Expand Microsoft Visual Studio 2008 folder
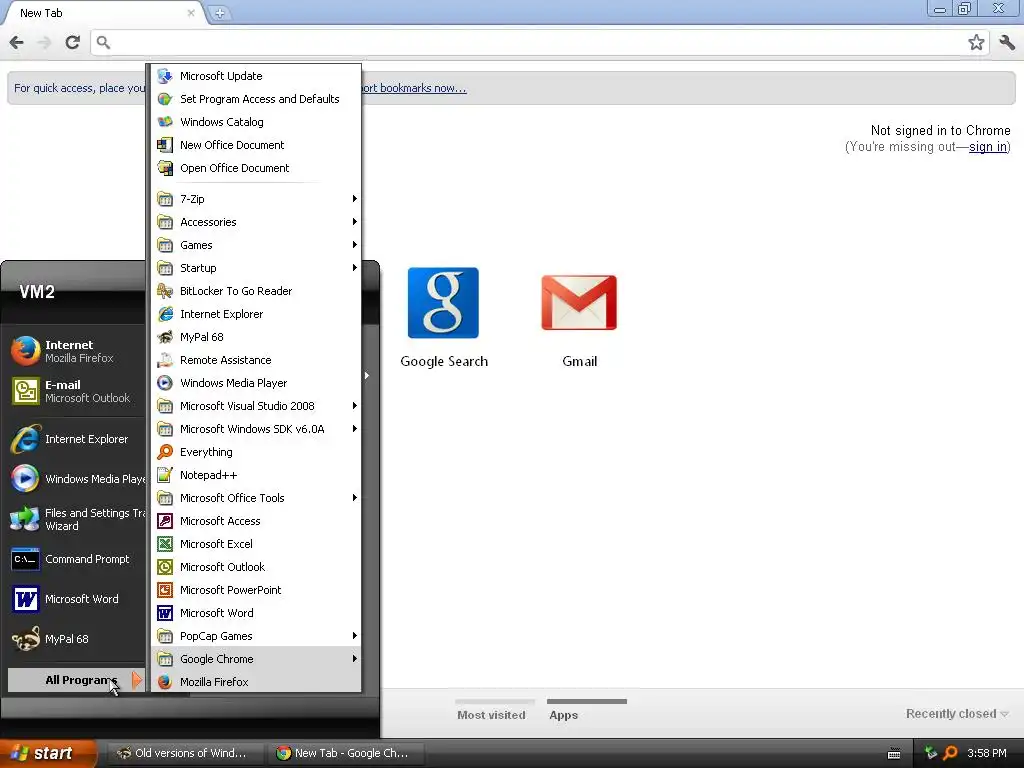 (x=256, y=406)
